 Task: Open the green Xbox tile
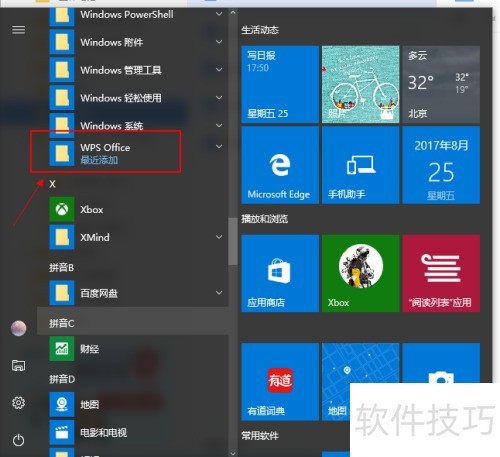tap(360, 273)
